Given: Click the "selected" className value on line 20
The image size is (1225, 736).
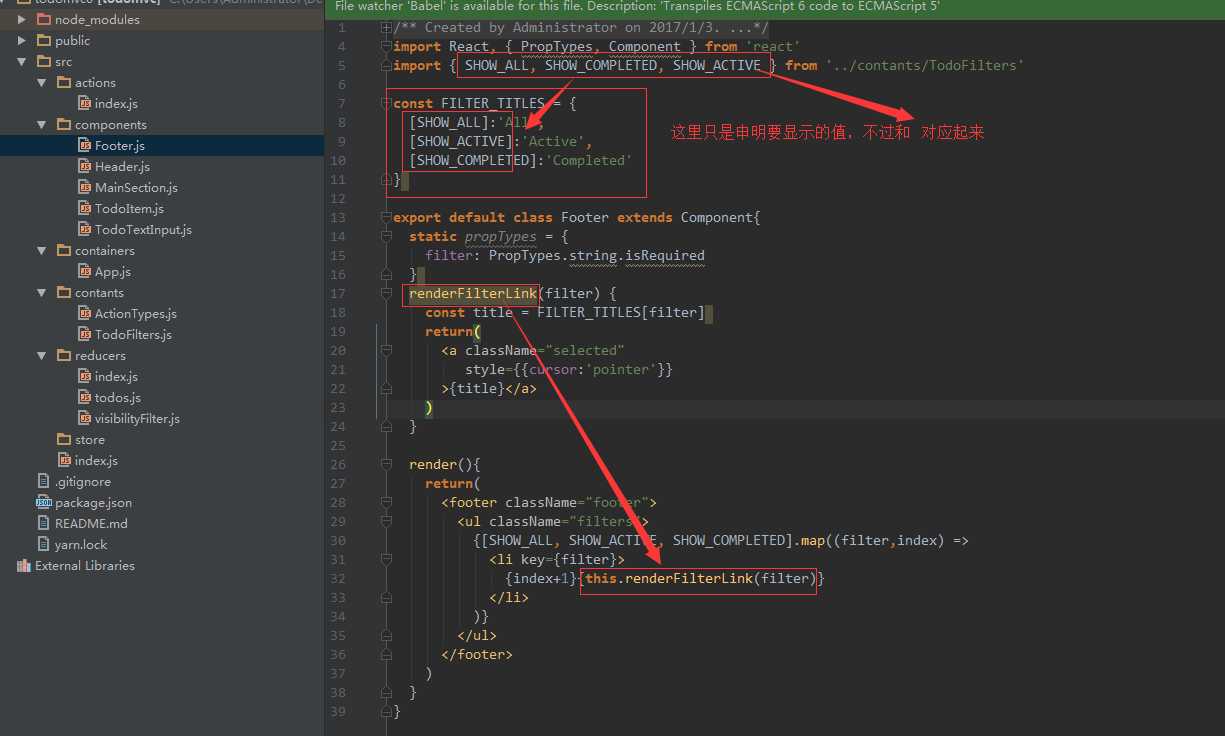Looking at the screenshot, I should [x=585, y=350].
